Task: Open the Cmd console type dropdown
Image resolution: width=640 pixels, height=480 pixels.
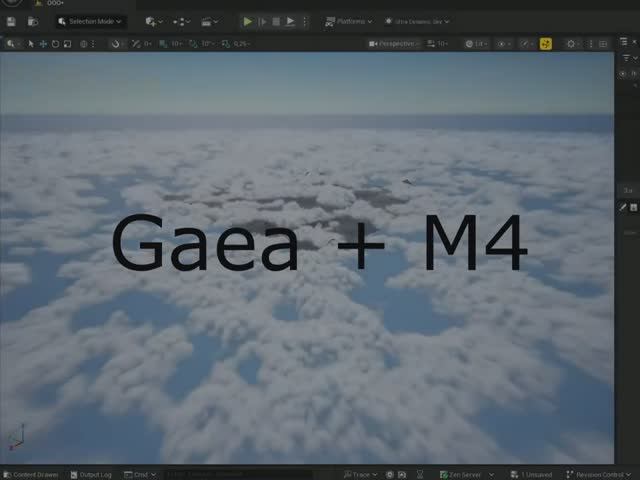Action: pos(140,475)
